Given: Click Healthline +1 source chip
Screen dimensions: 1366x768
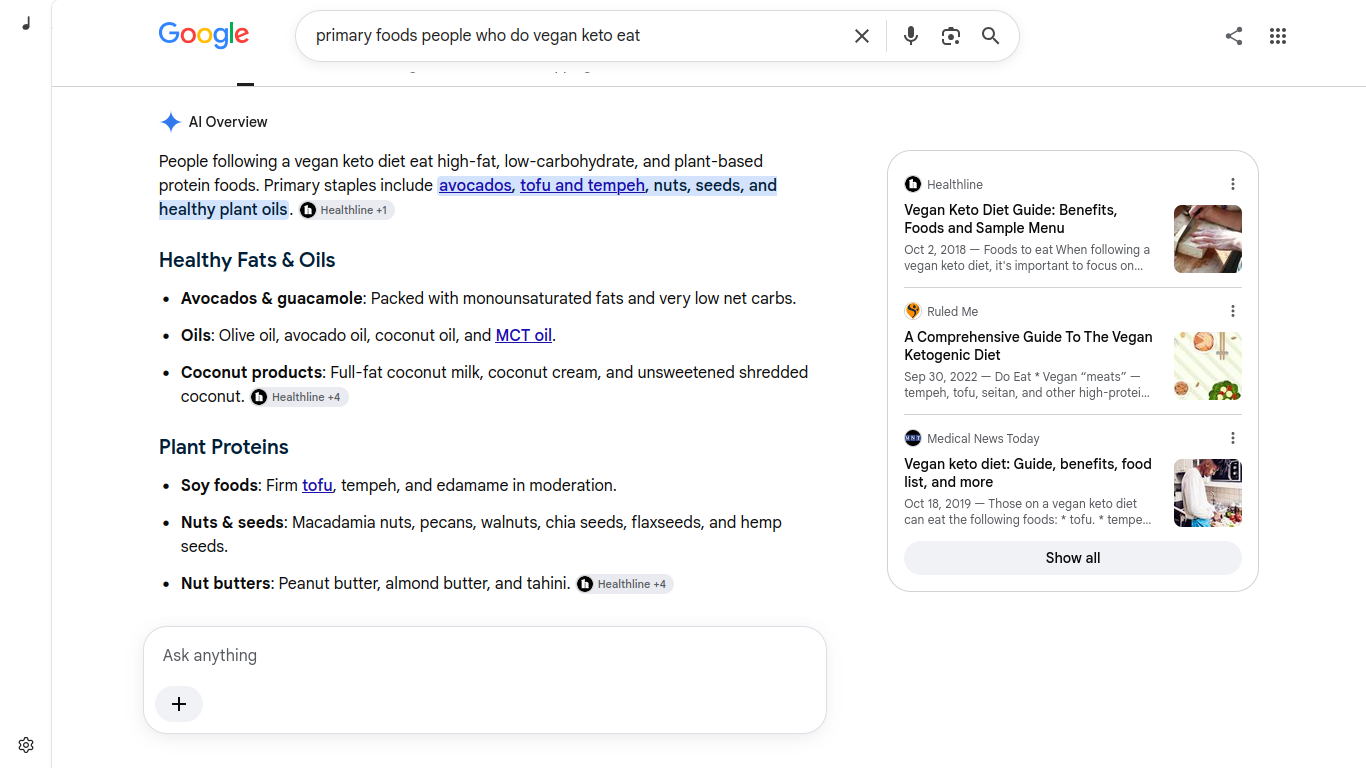Looking at the screenshot, I should (346, 210).
